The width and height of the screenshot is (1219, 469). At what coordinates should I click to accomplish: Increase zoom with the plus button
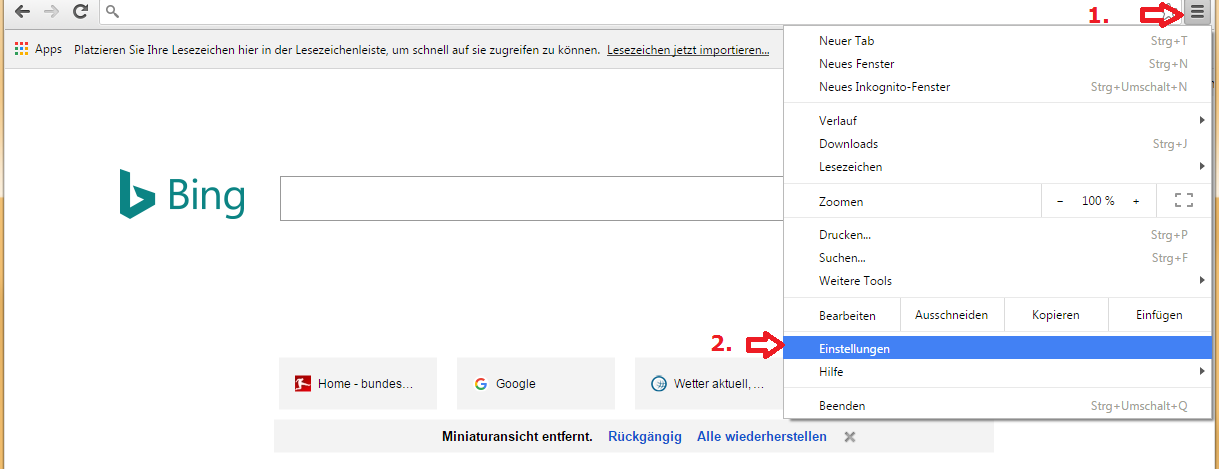1136,201
